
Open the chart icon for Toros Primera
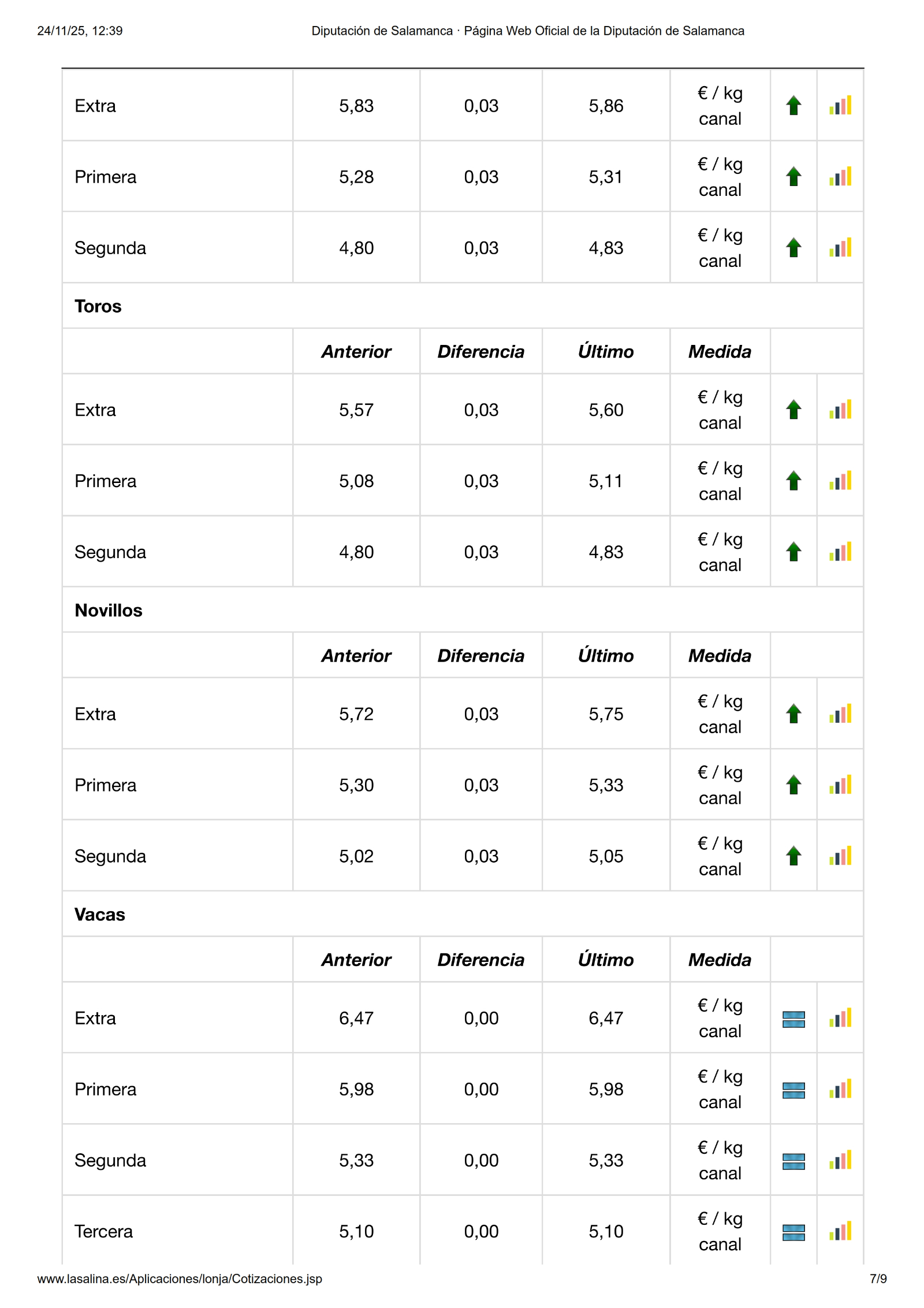pyautogui.click(x=840, y=481)
